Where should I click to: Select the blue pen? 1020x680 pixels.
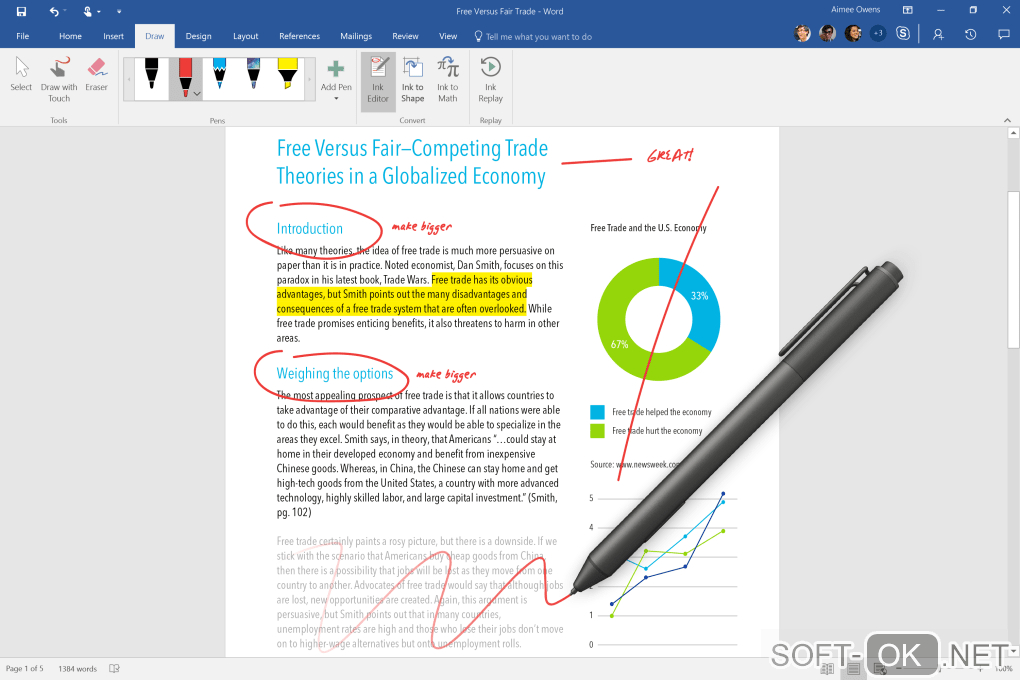click(220, 74)
